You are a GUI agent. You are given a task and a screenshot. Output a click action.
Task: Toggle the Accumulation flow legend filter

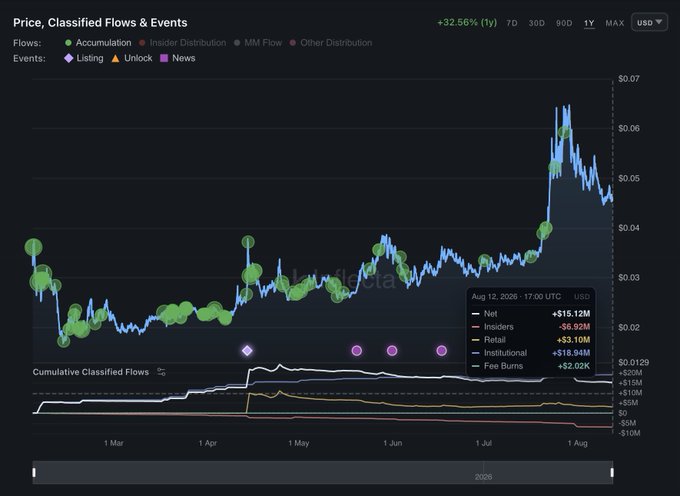(98, 42)
